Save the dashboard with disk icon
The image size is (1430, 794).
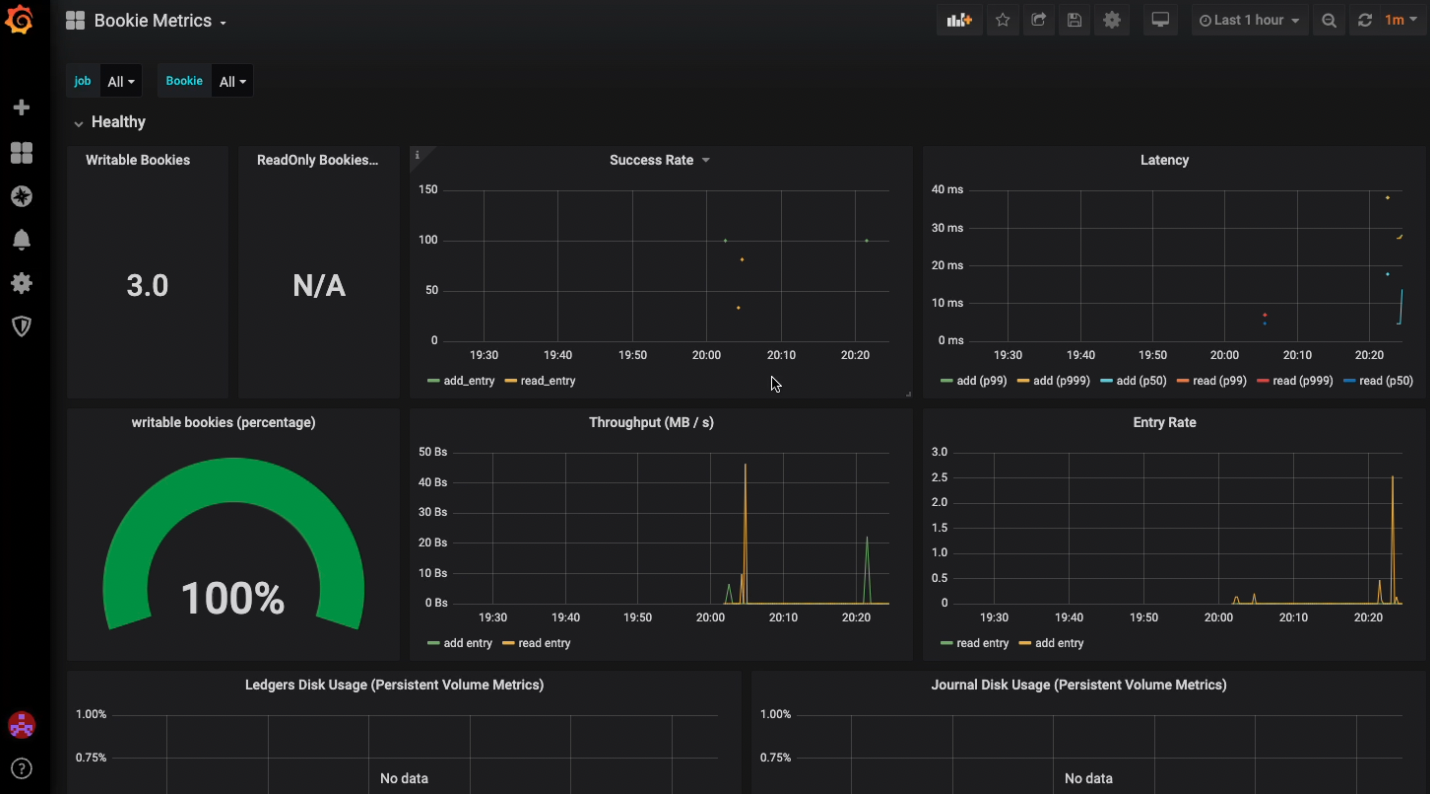click(x=1075, y=20)
